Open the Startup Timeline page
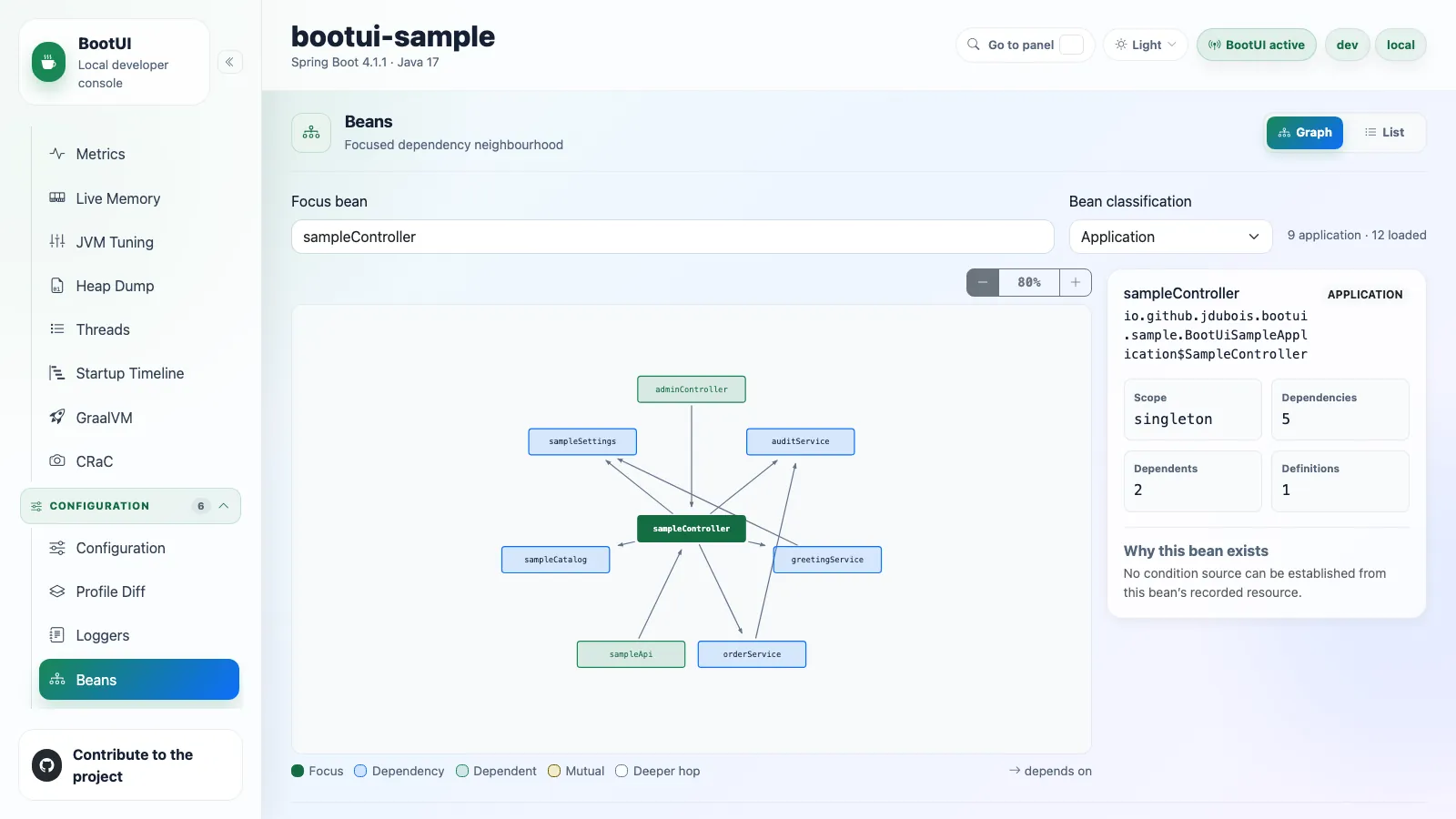 (x=139, y=373)
